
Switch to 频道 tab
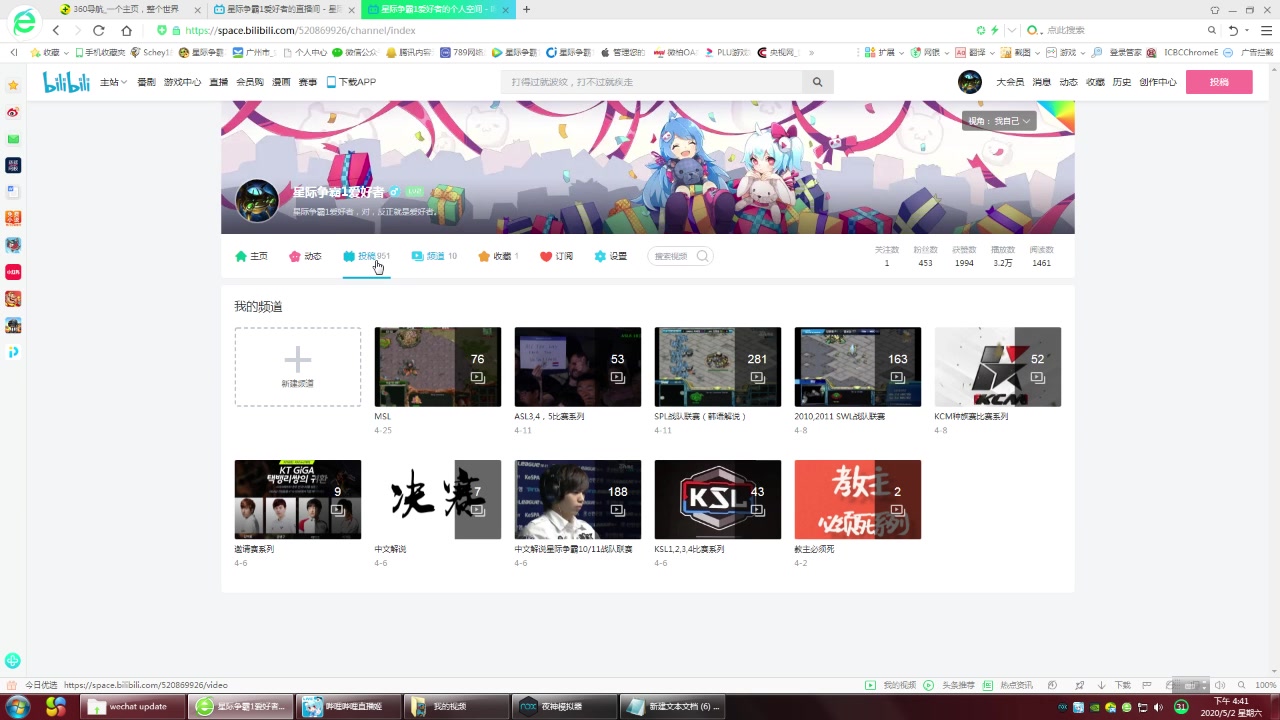[x=434, y=256]
